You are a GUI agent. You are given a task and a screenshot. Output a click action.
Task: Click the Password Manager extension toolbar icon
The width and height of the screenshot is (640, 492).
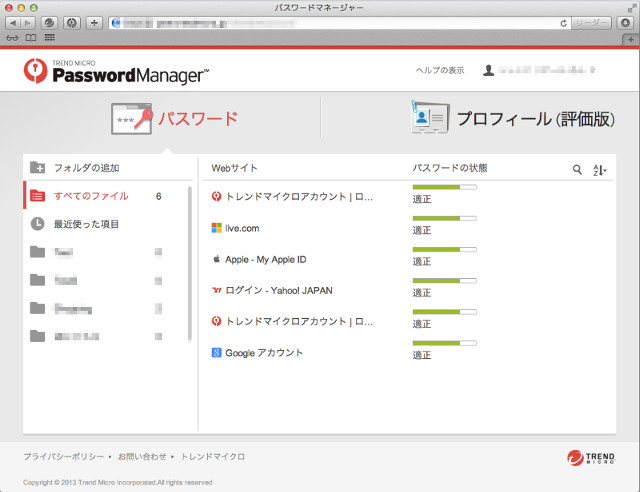point(72,23)
